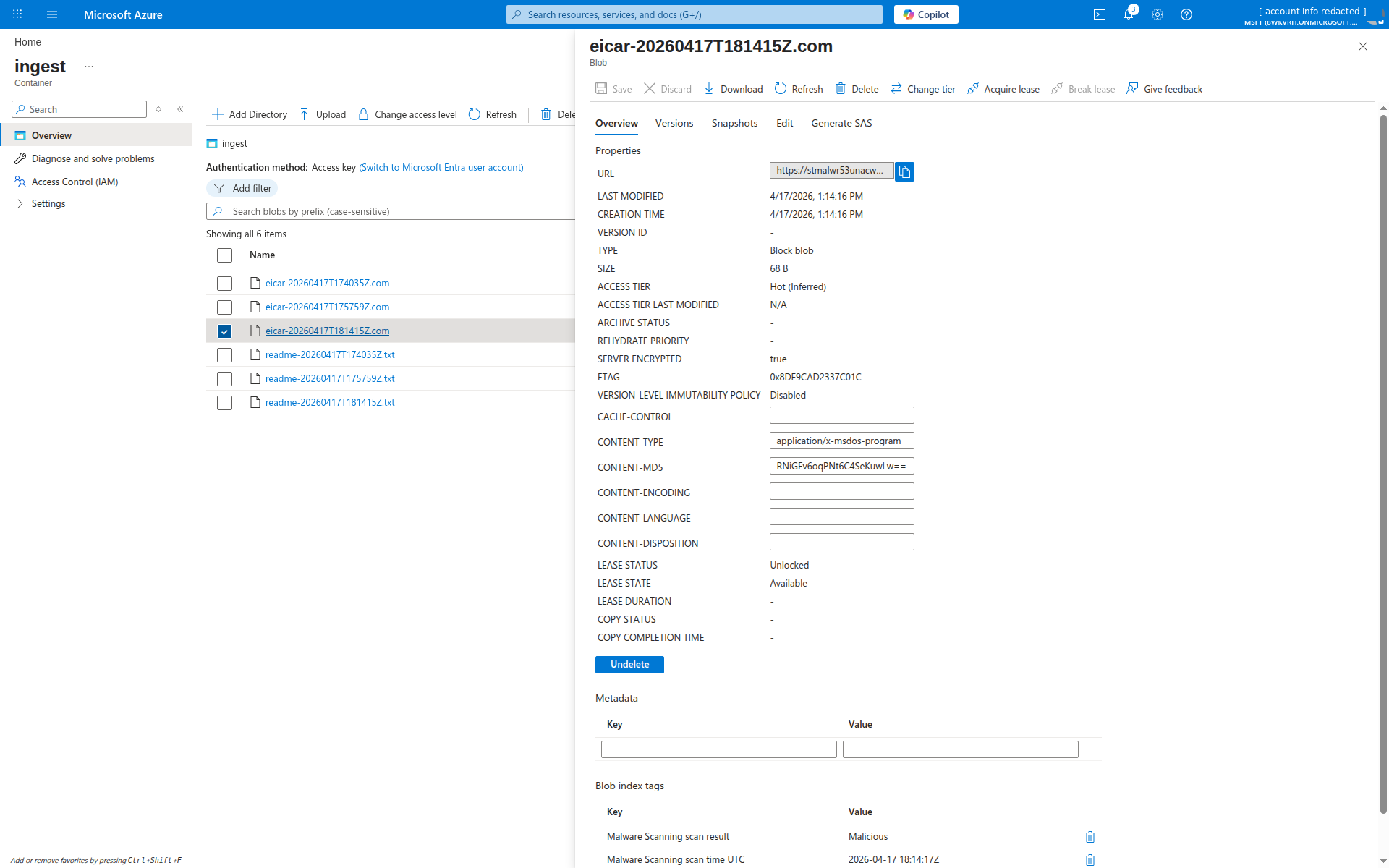Open the ellipsis menu beside ingest title
Screen dimensions: 1389x868
click(x=89, y=66)
